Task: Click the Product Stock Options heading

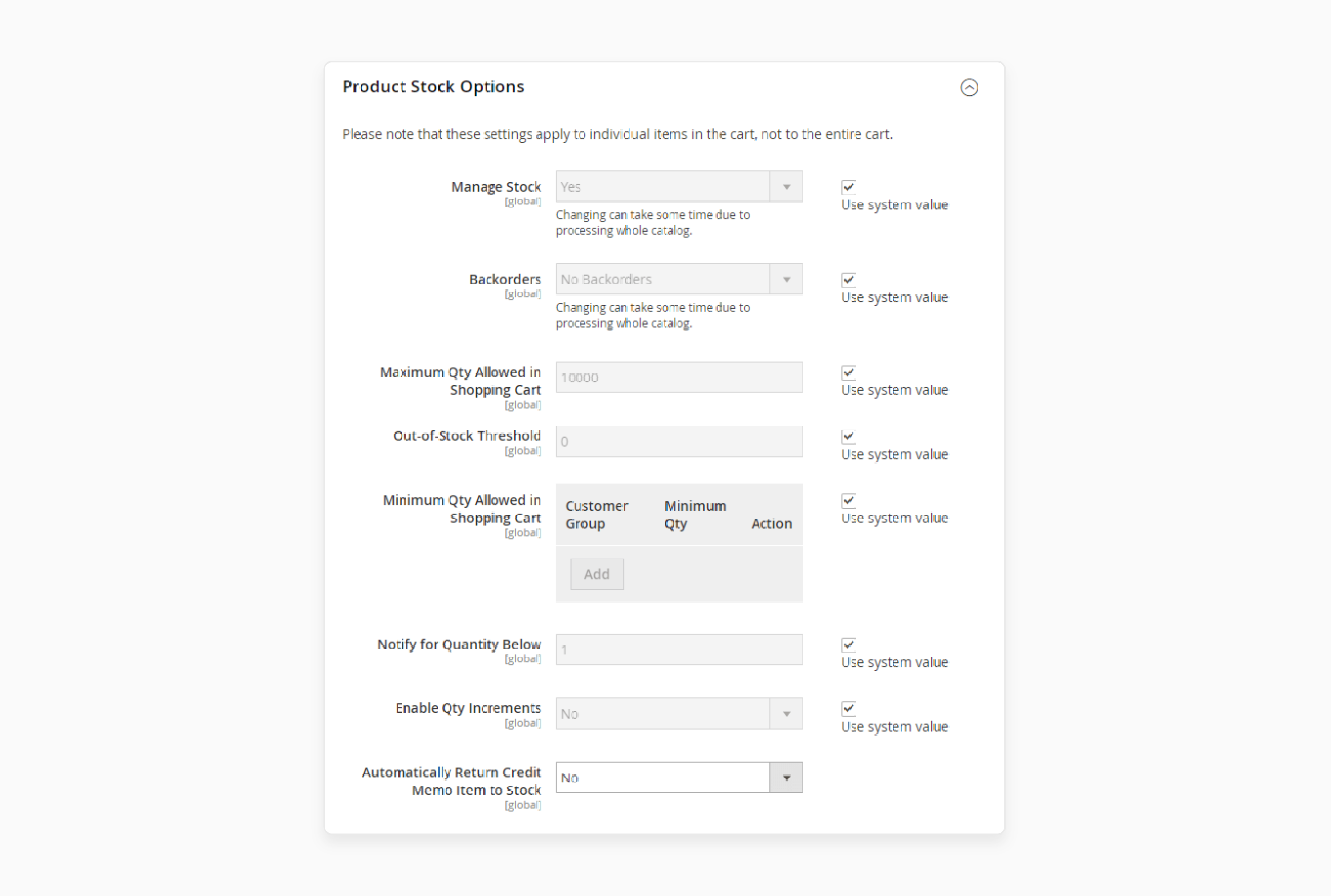Action: [x=433, y=86]
